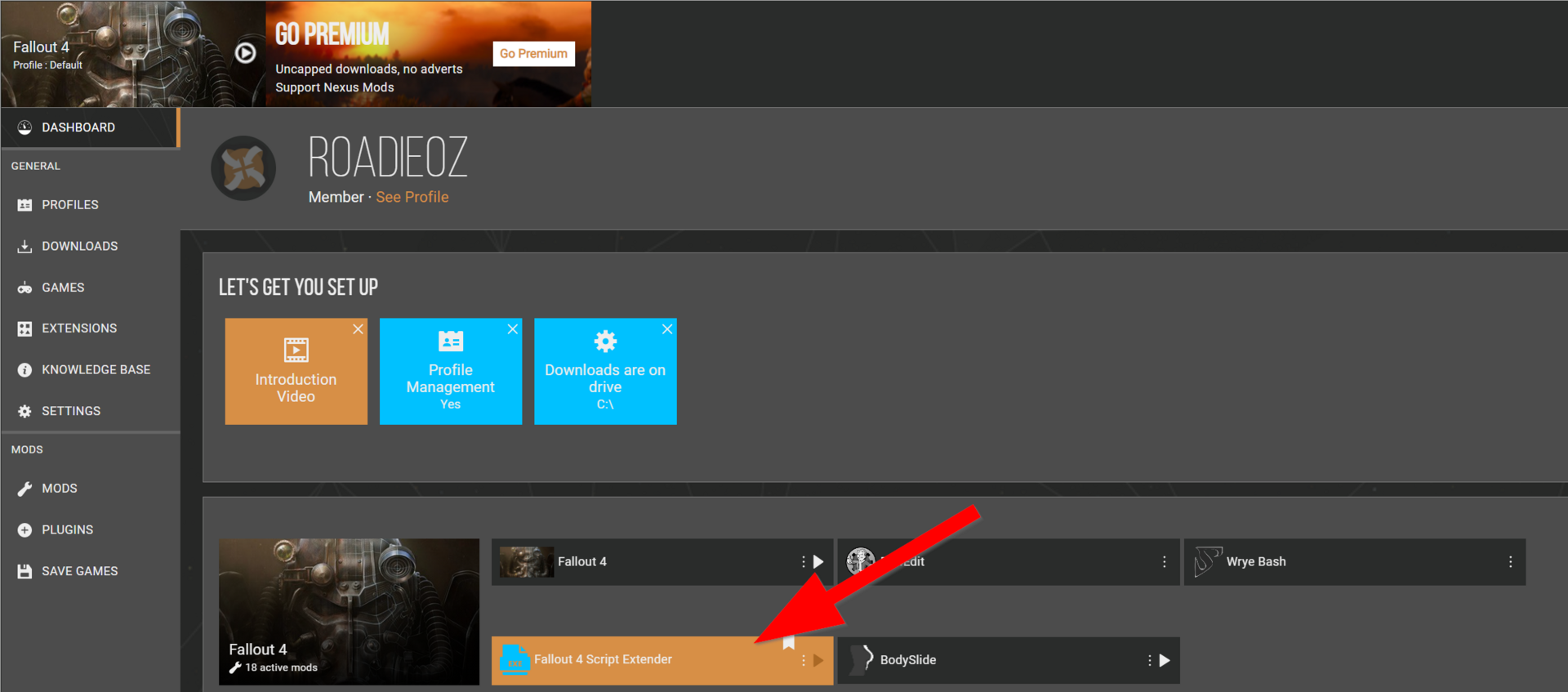Screen dimensions: 1568x692
Task: Open the BodySlide options menu
Action: (1150, 660)
